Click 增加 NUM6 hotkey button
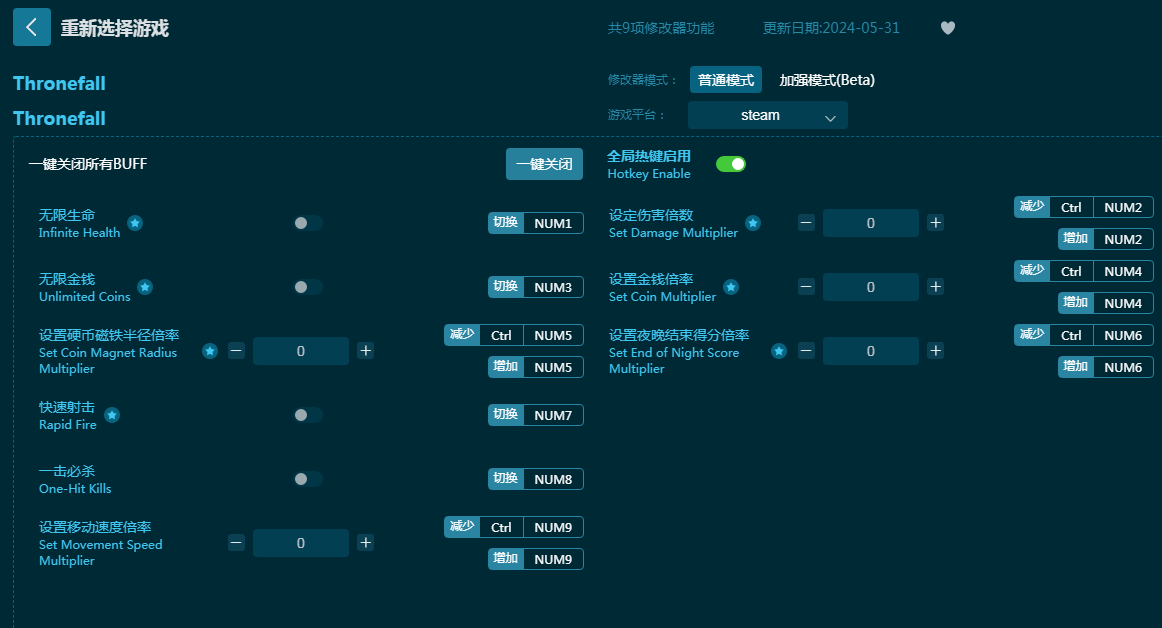This screenshot has width=1162, height=628. [x=1106, y=367]
